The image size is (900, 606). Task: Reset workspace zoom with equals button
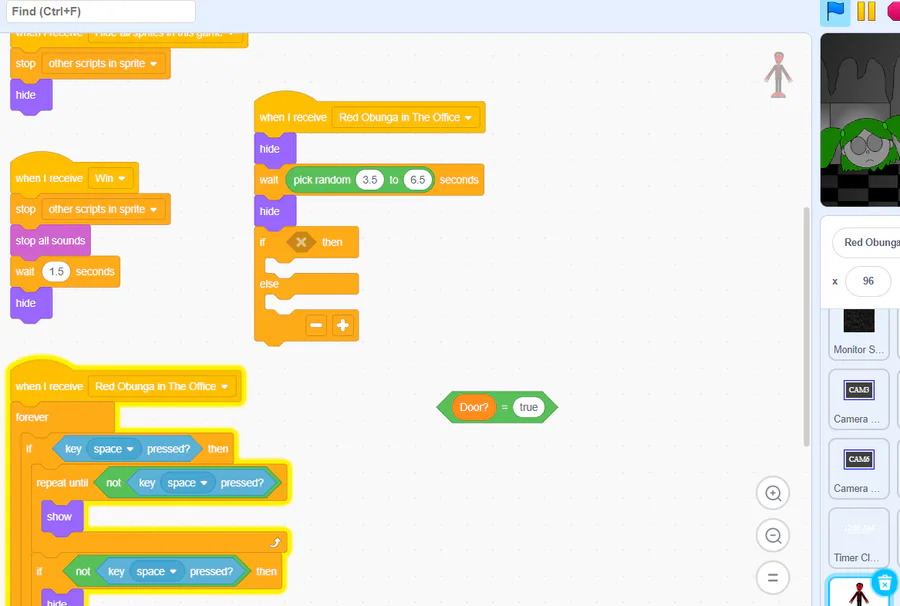click(x=773, y=578)
